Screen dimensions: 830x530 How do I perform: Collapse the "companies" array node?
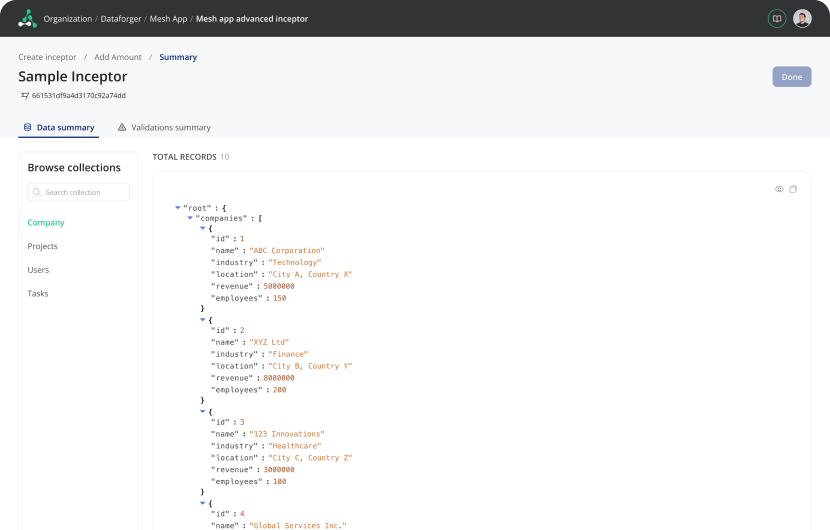click(190, 217)
